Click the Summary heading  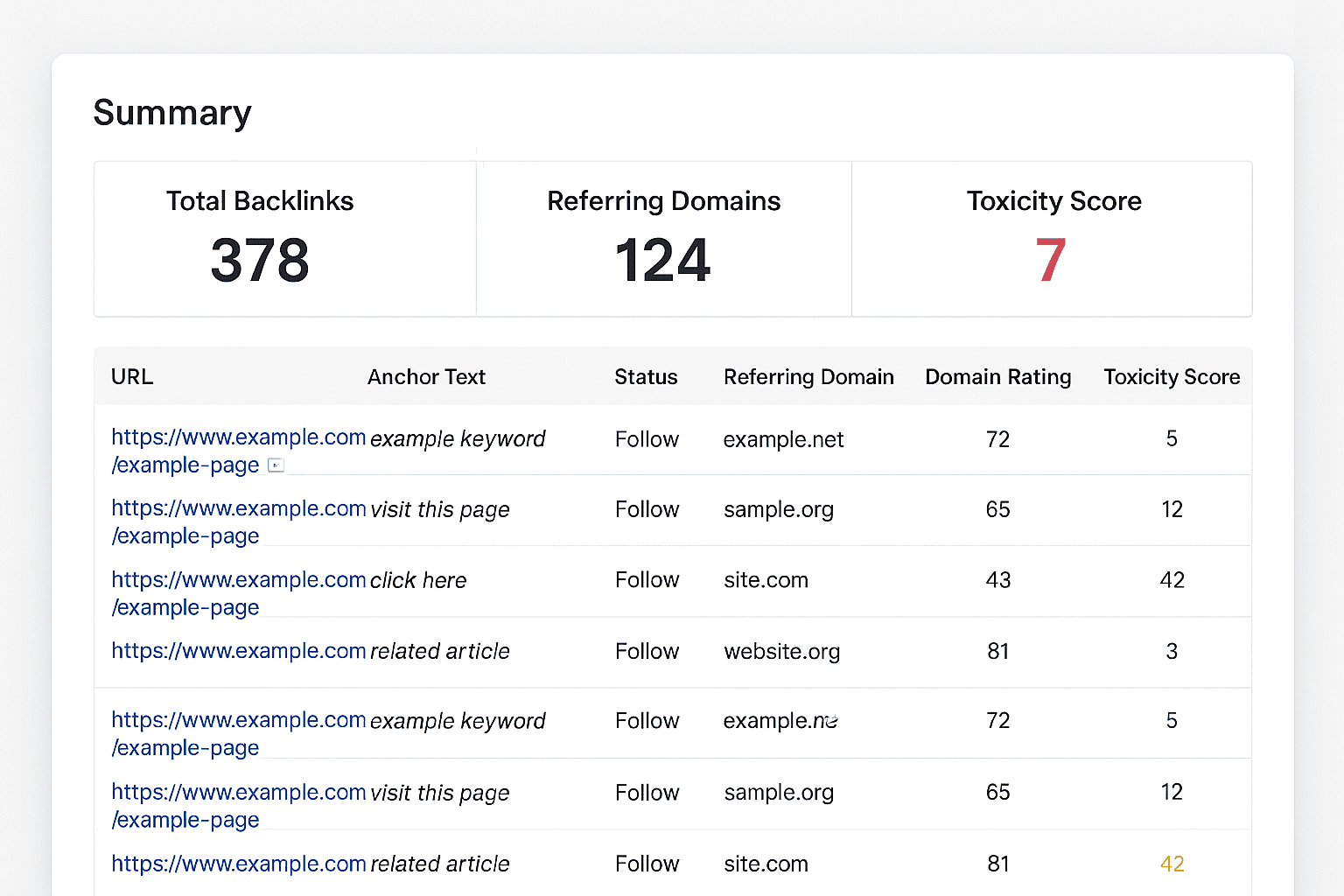coord(172,114)
